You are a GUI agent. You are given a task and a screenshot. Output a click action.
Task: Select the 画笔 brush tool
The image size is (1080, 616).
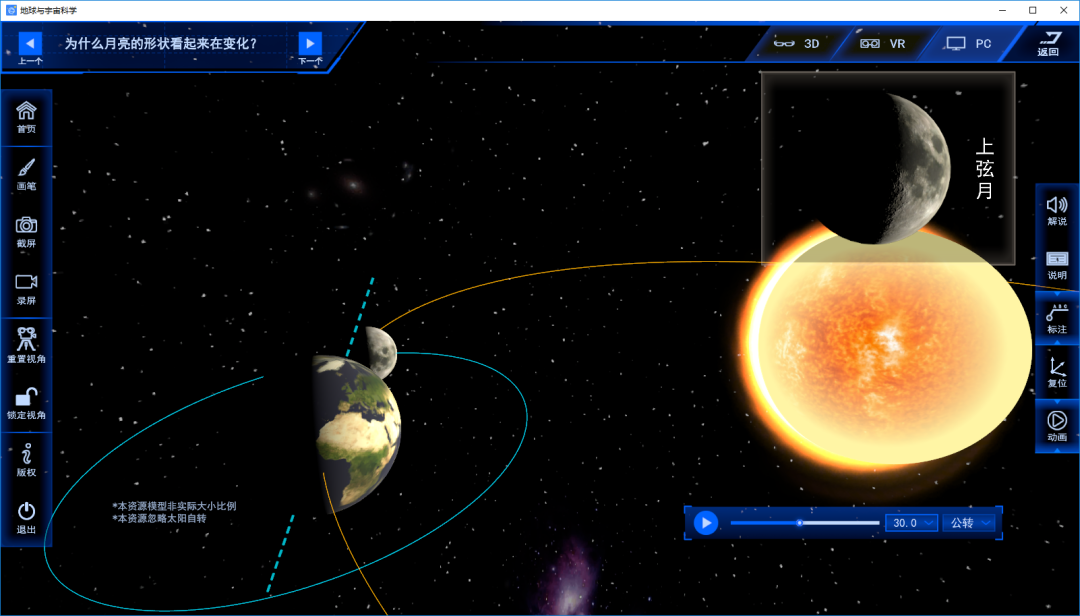coord(26,174)
